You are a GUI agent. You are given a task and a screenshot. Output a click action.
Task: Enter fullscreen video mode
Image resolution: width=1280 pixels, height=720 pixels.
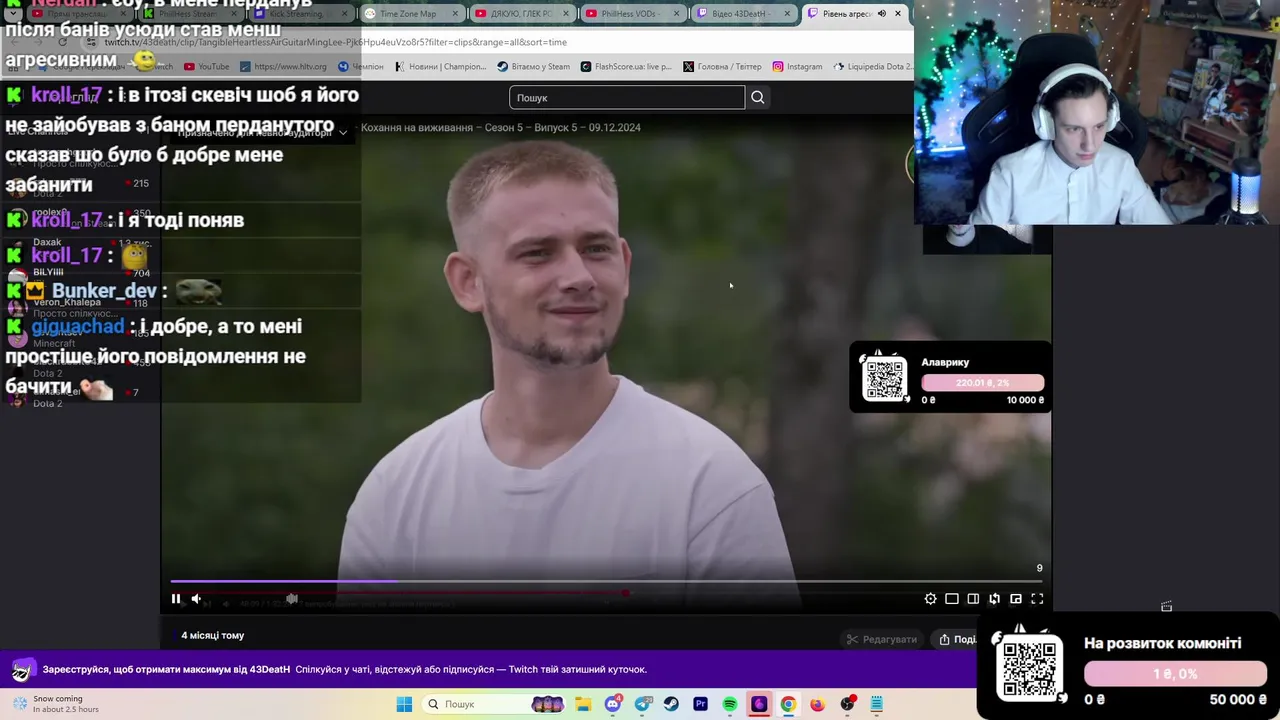click(1037, 599)
